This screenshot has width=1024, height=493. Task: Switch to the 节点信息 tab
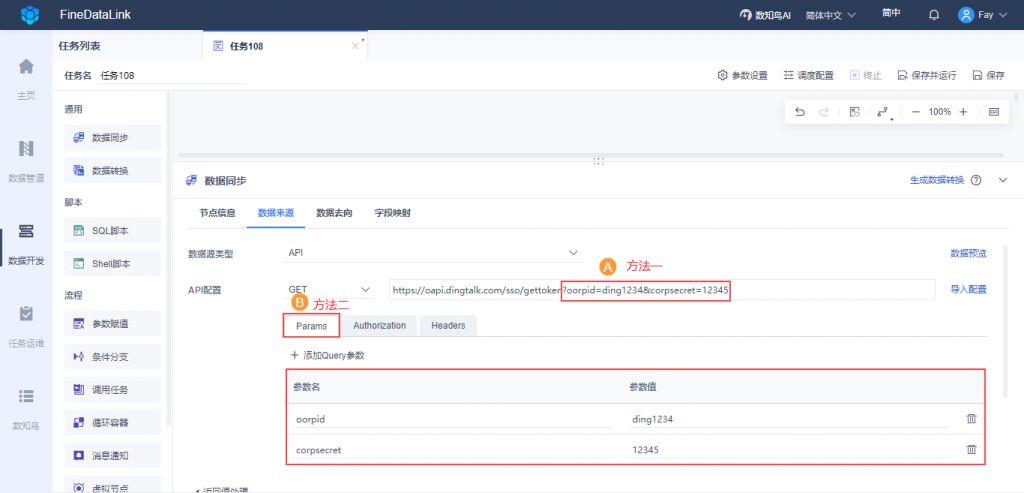coord(217,213)
